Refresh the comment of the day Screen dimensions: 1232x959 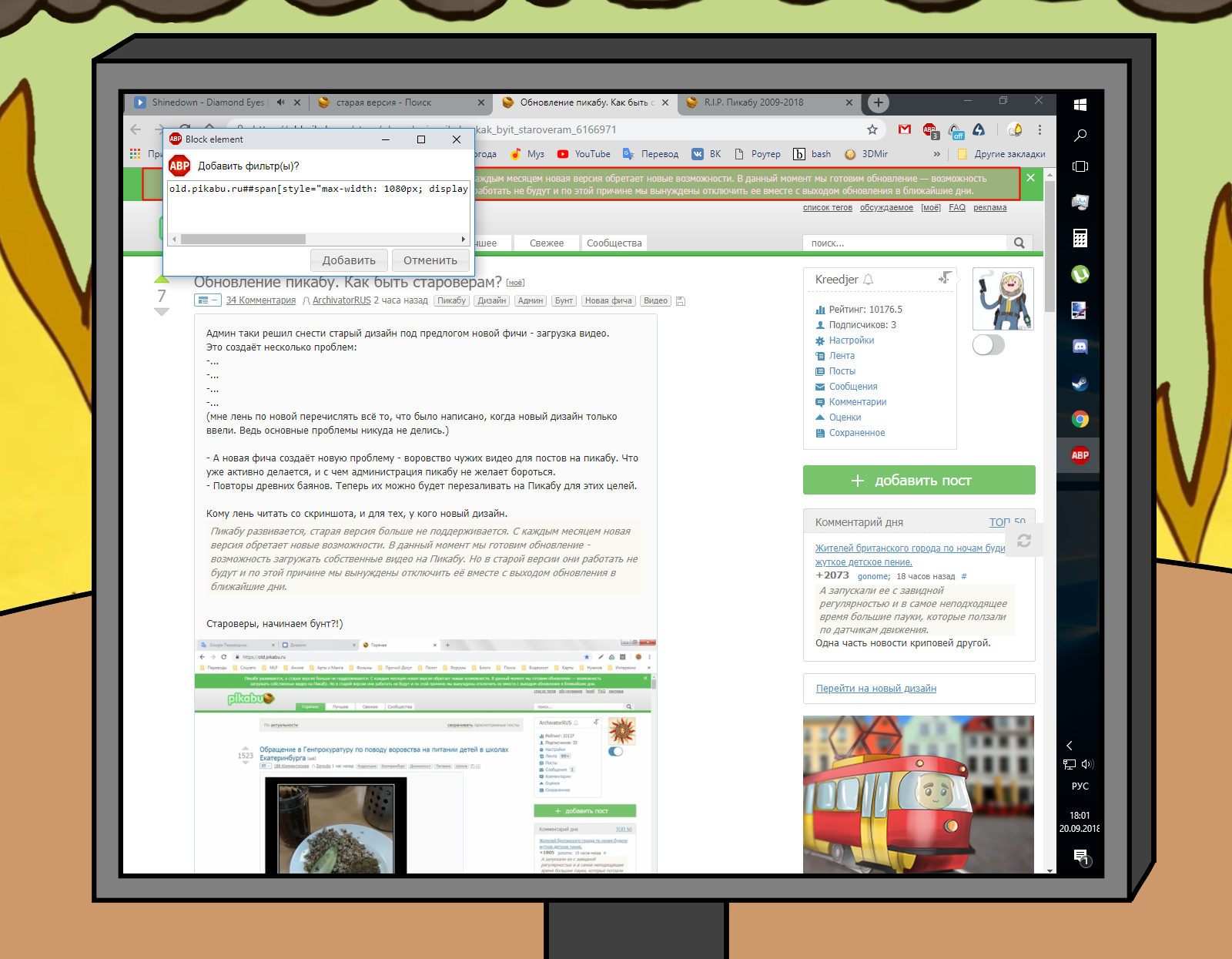(x=1024, y=541)
